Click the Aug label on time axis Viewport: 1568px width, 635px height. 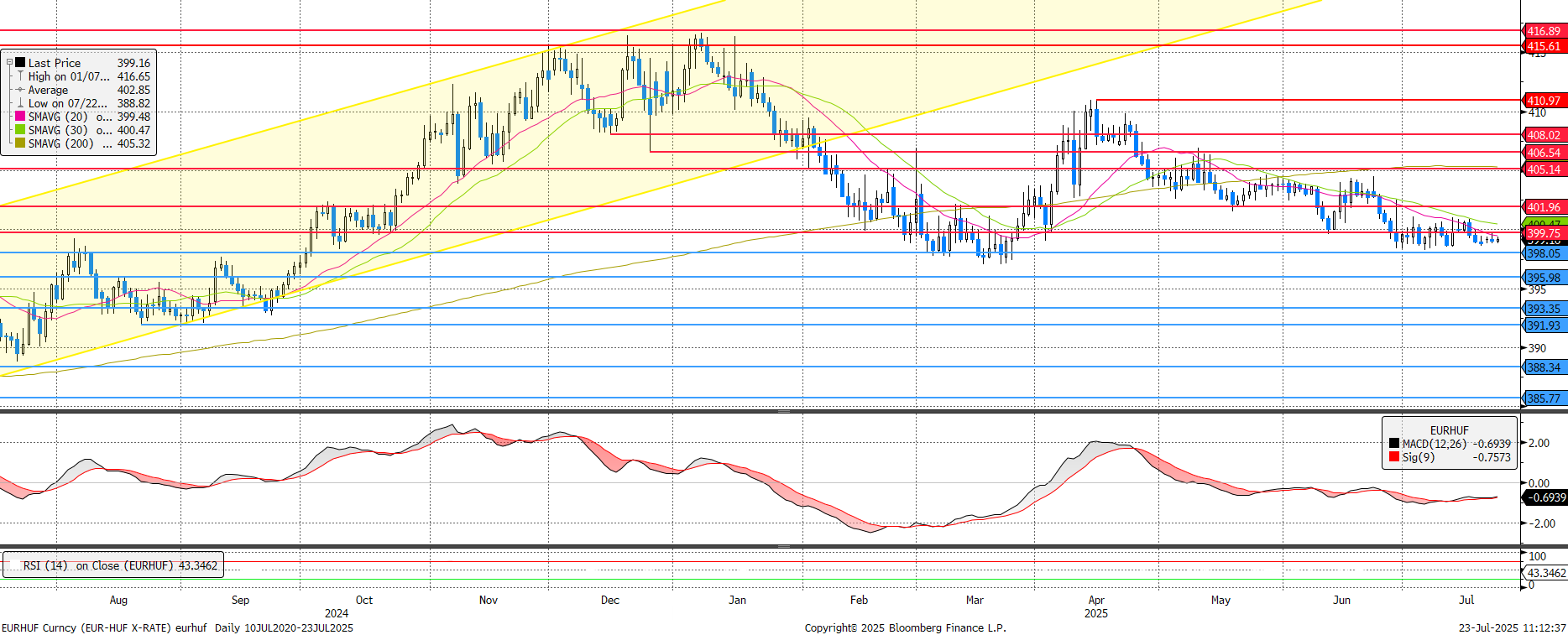(118, 600)
